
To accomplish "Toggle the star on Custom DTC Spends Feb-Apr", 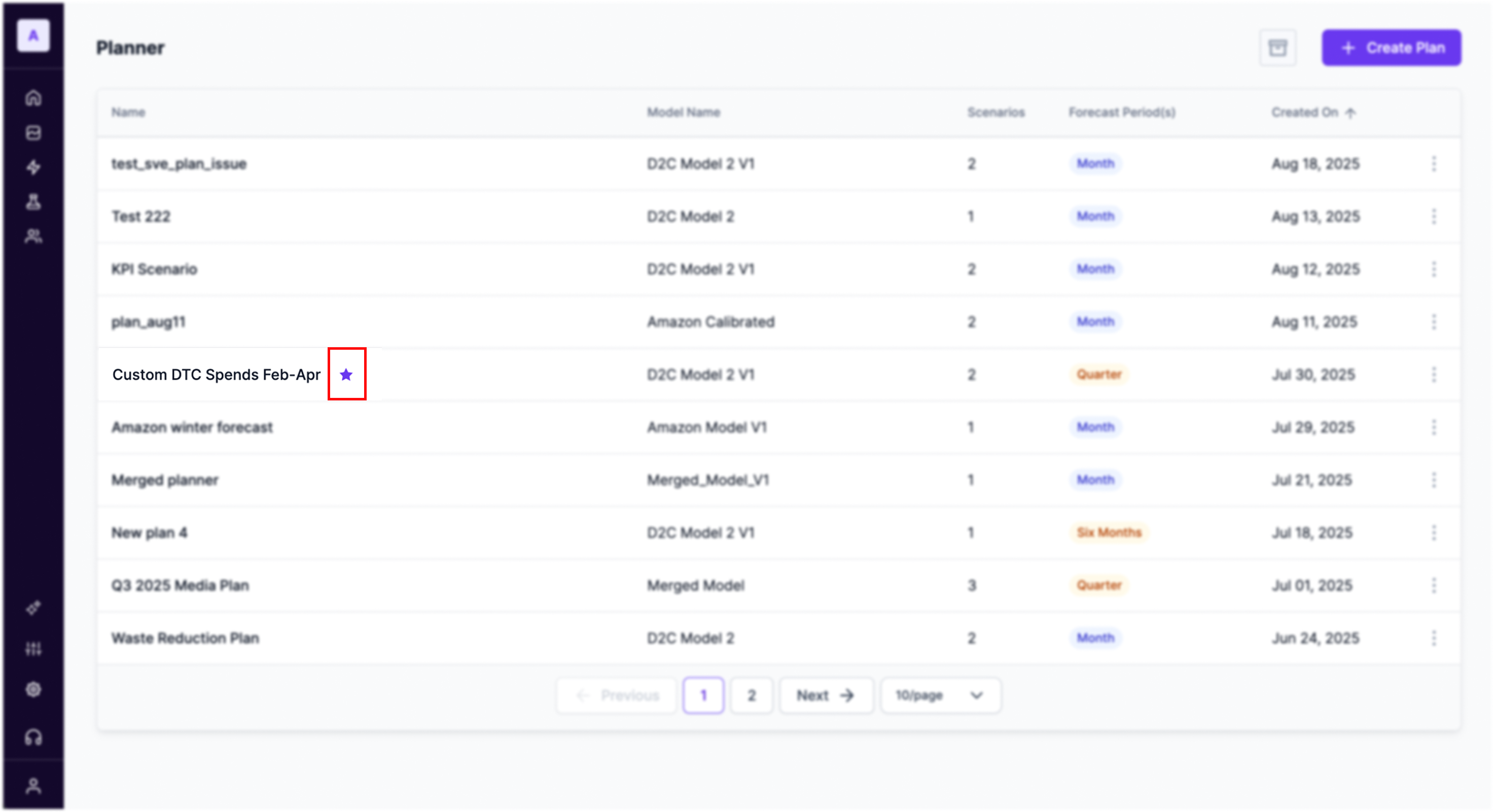I will [346, 375].
